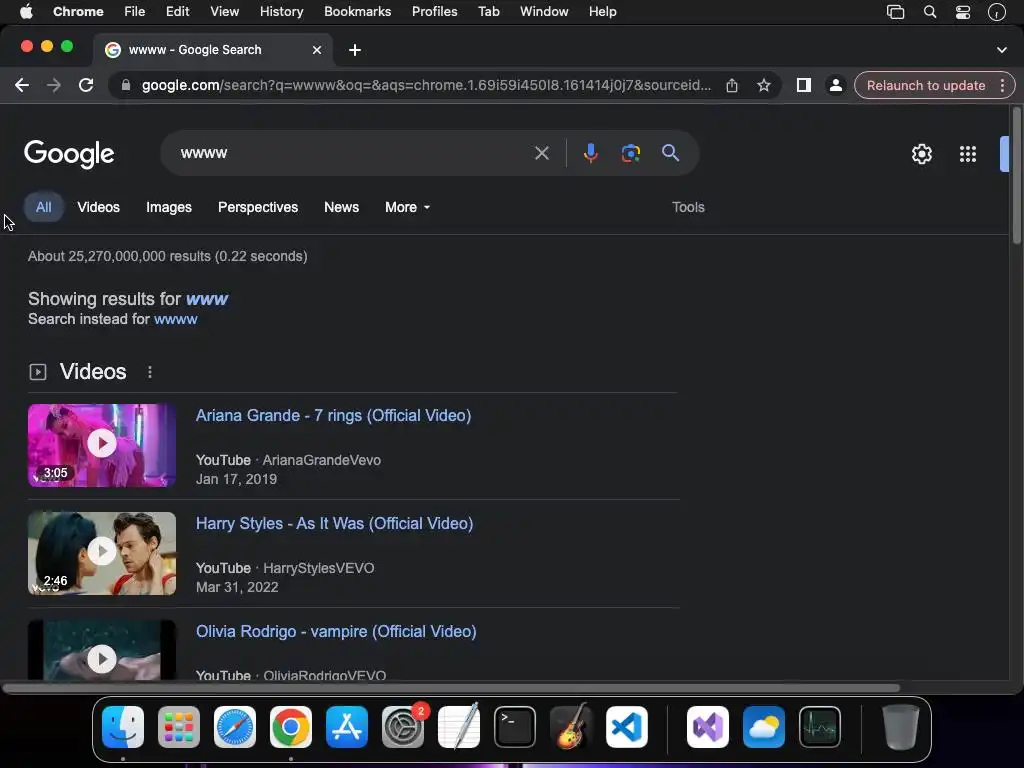Open Google quick settings gear
1024x768 pixels.
click(921, 154)
